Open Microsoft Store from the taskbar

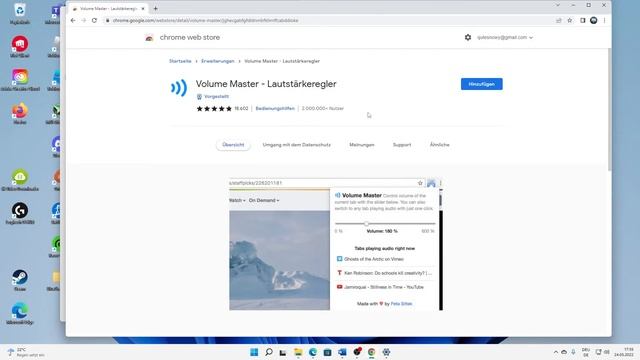point(327,352)
